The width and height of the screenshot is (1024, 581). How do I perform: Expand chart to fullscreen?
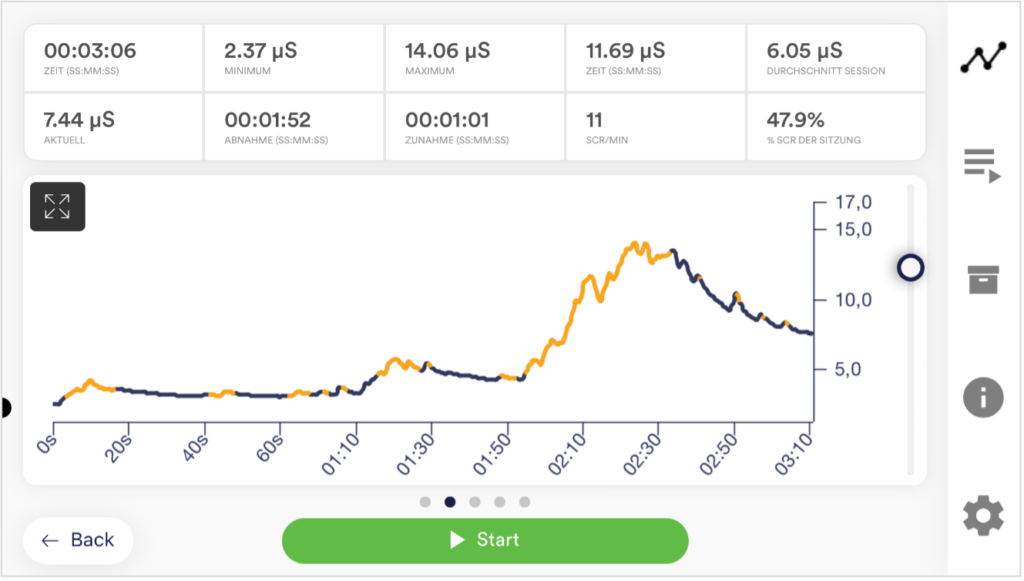pos(57,206)
